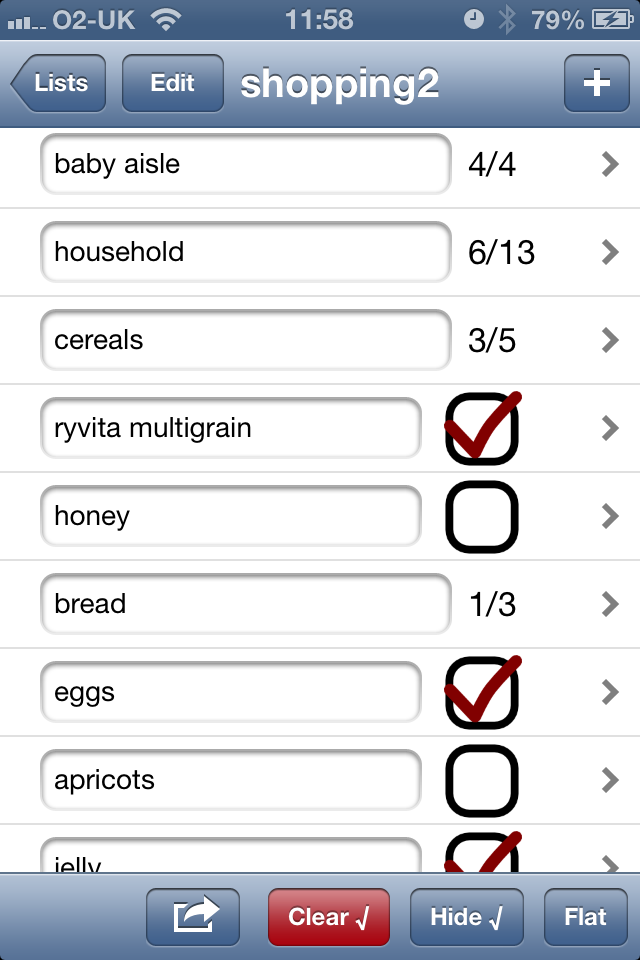Expand the baby aisle category chevron

(610, 165)
